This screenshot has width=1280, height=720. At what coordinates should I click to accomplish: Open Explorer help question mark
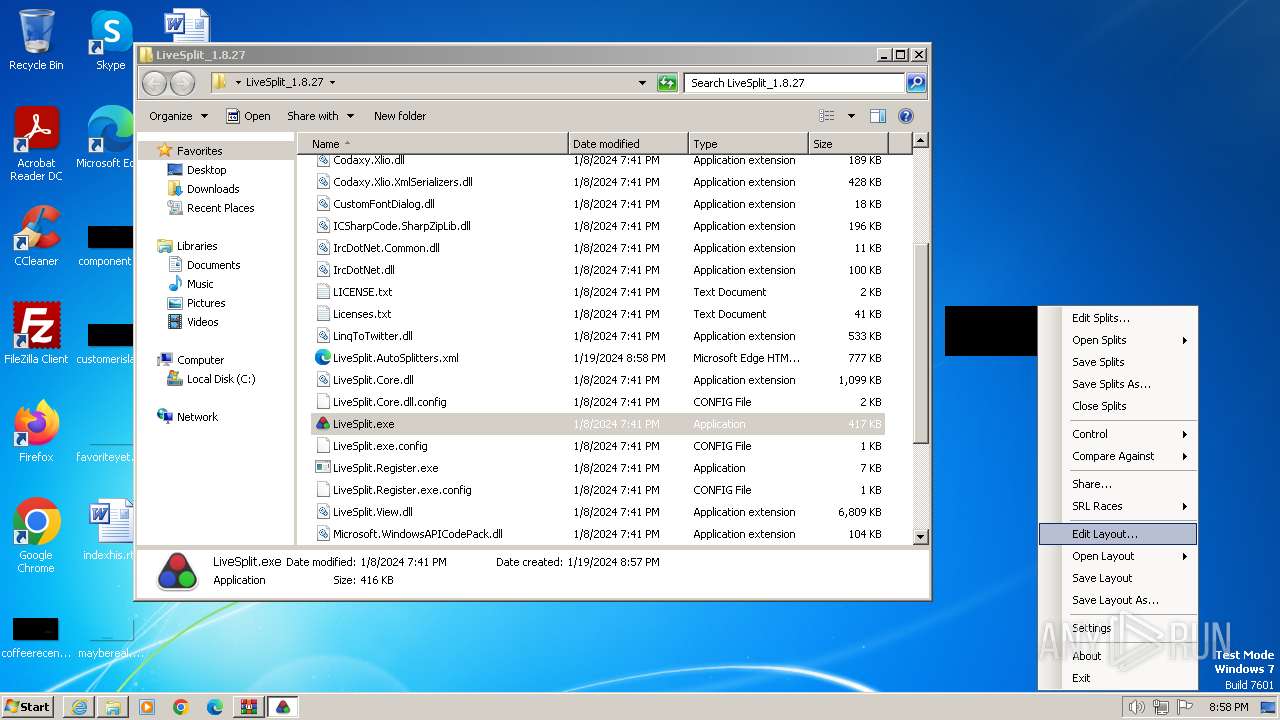tap(906, 116)
